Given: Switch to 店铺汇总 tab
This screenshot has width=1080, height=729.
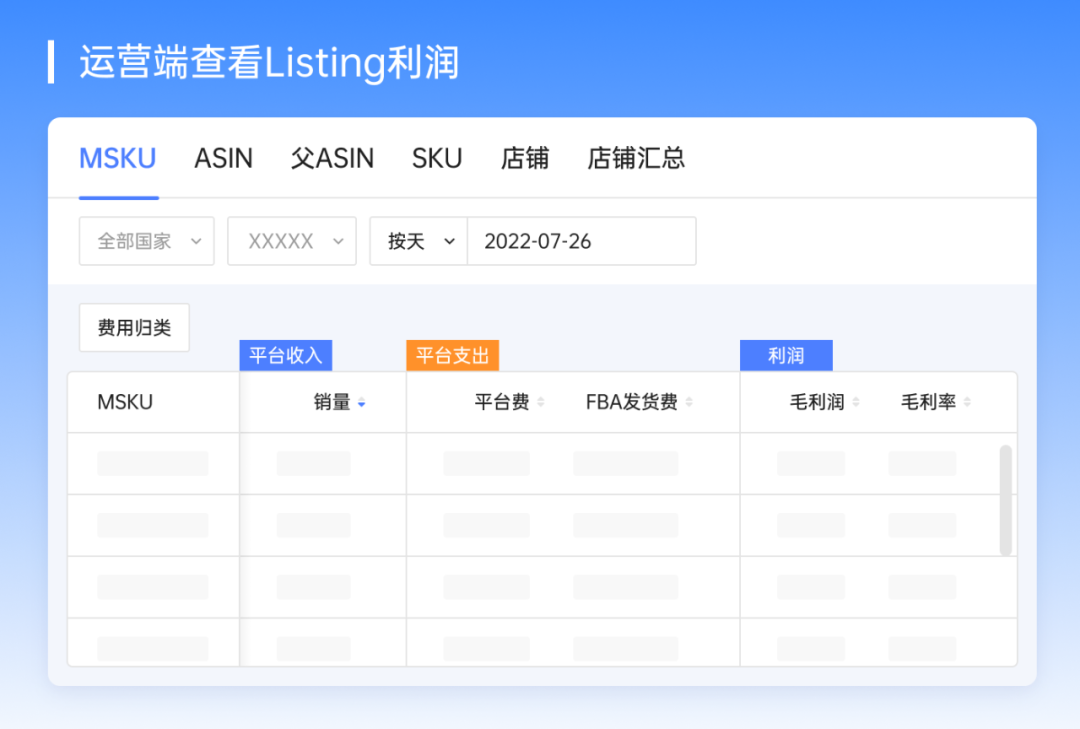Looking at the screenshot, I should pos(636,158).
